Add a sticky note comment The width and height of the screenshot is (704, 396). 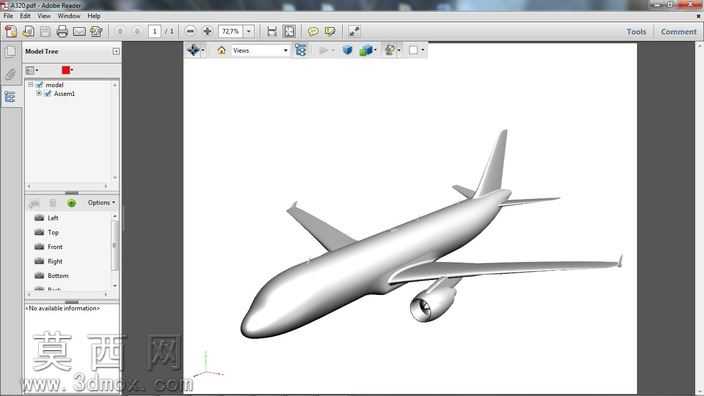click(x=313, y=31)
